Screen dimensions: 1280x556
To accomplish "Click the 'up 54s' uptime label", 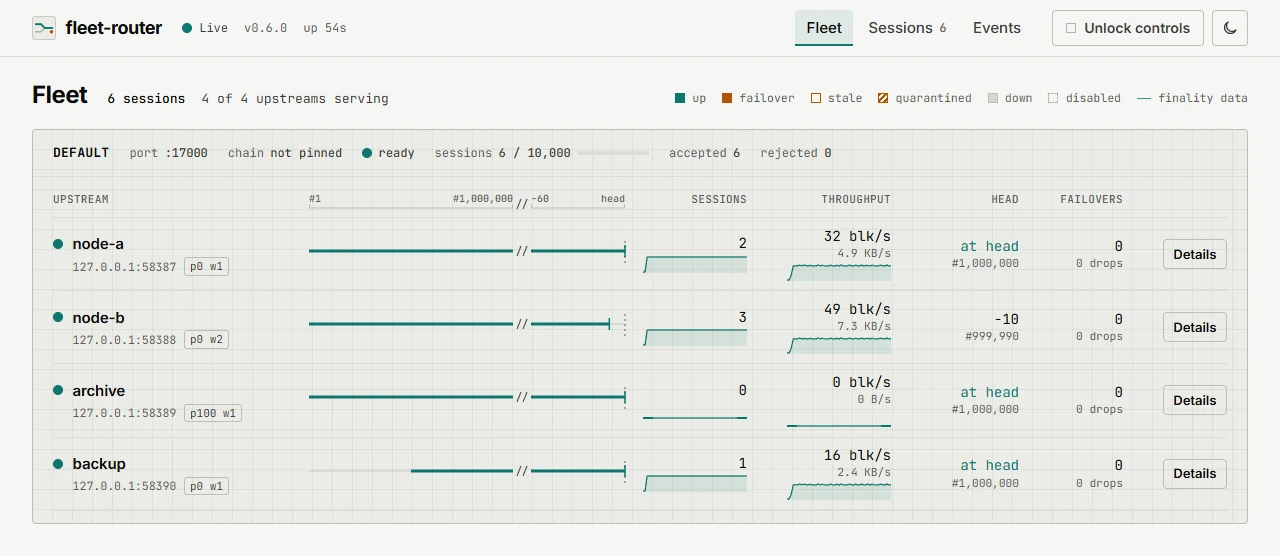I will (325, 28).
